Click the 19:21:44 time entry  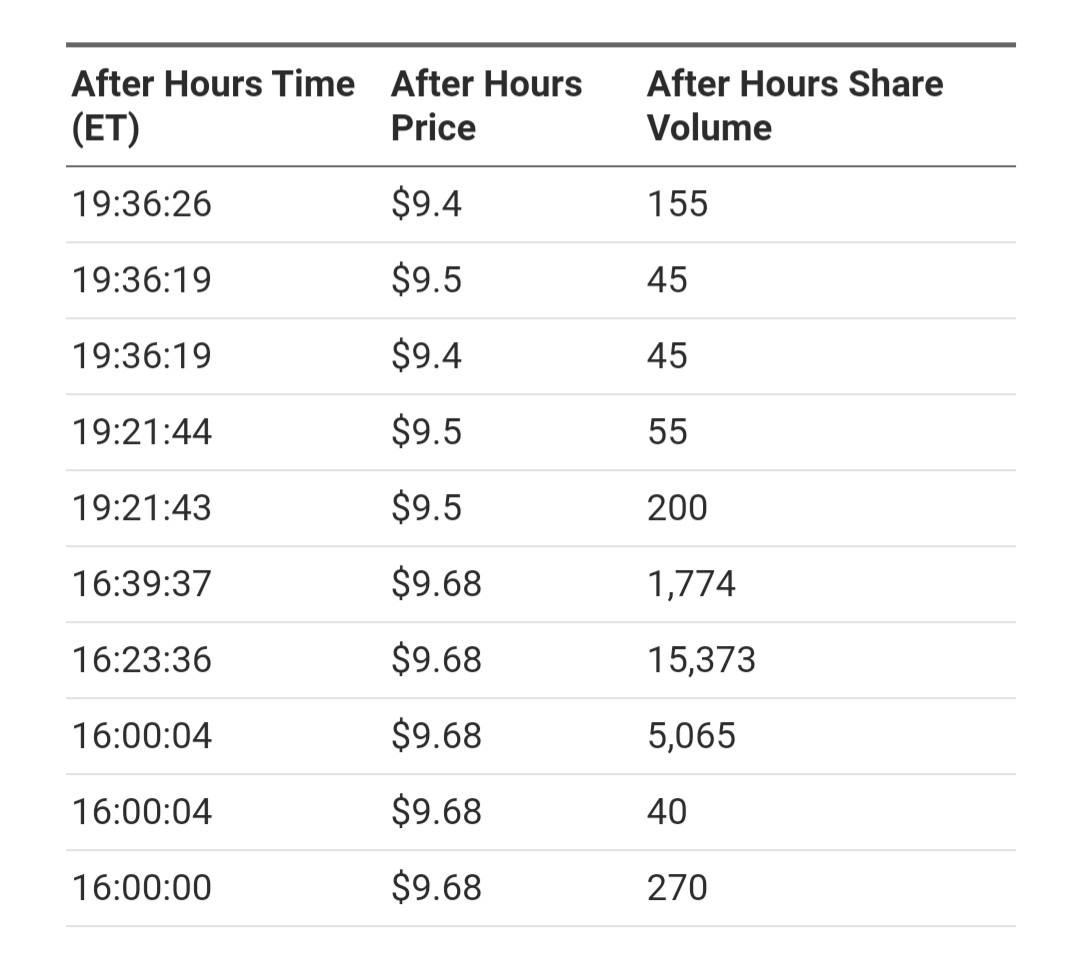coord(141,432)
